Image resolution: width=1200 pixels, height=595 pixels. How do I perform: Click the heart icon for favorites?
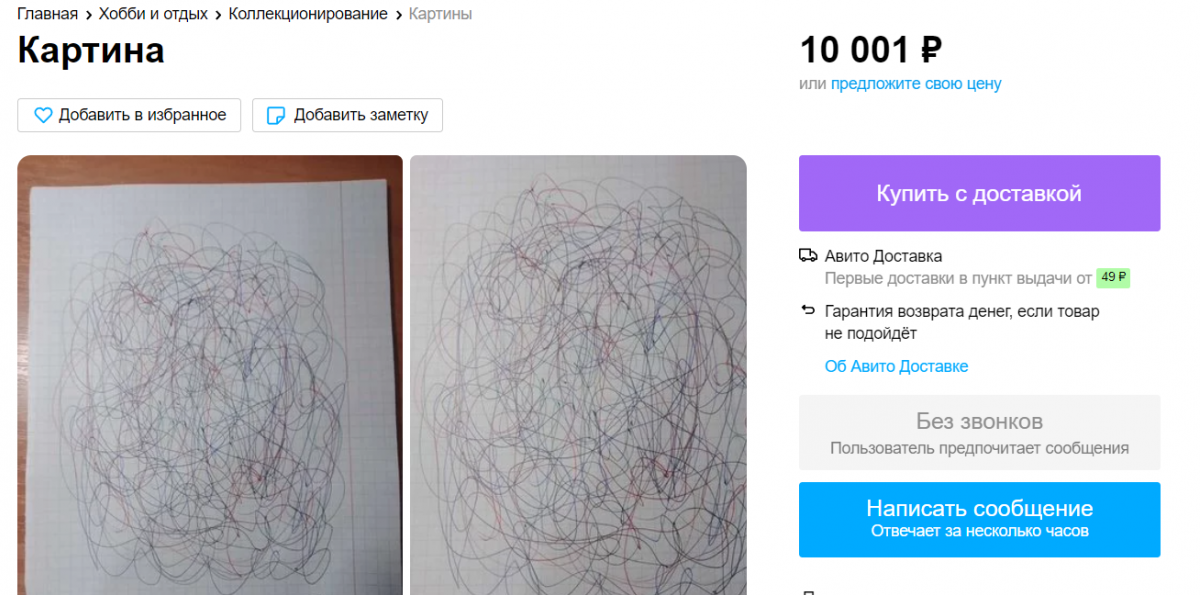coord(43,115)
